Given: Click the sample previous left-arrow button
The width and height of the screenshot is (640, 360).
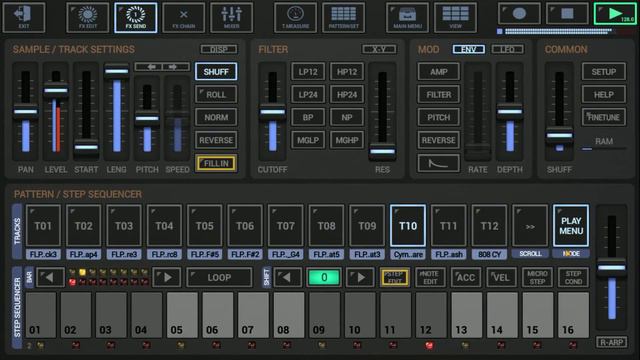Looking at the screenshot, I should [149, 67].
